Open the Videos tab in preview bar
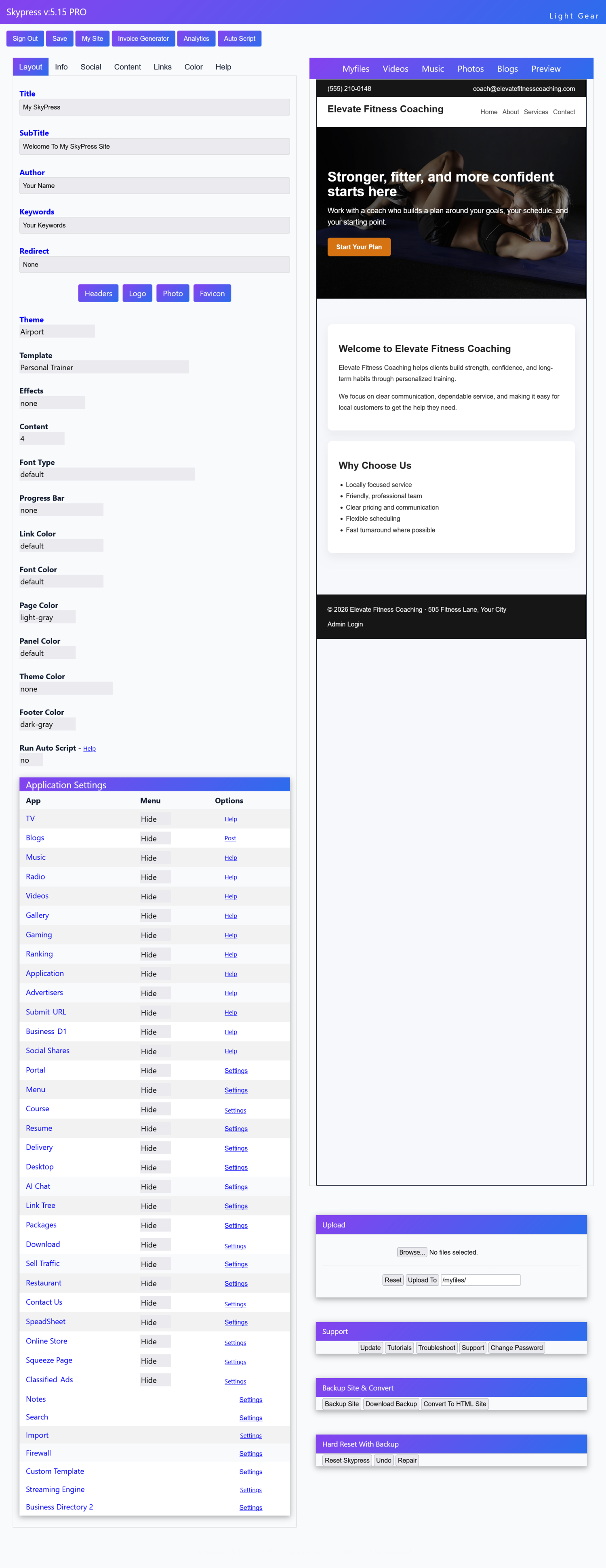The image size is (606, 1568). click(395, 69)
